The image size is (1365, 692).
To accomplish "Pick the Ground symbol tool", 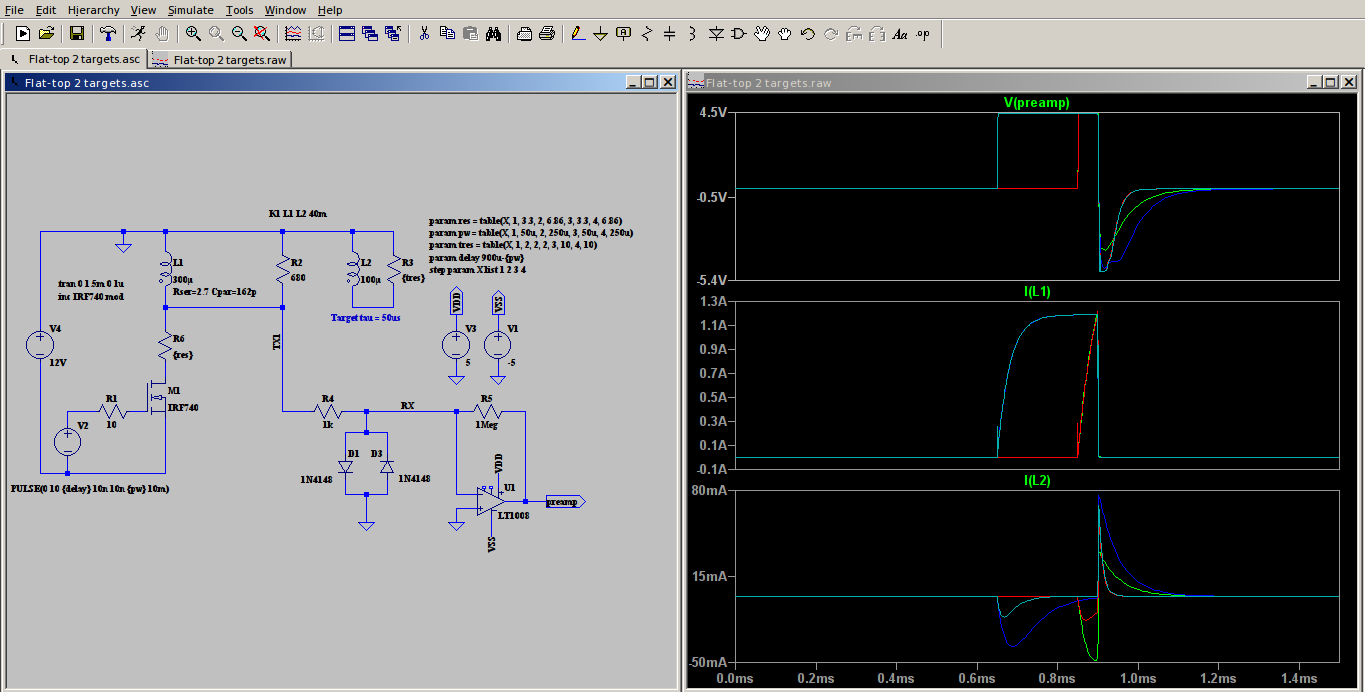I will pos(600,33).
